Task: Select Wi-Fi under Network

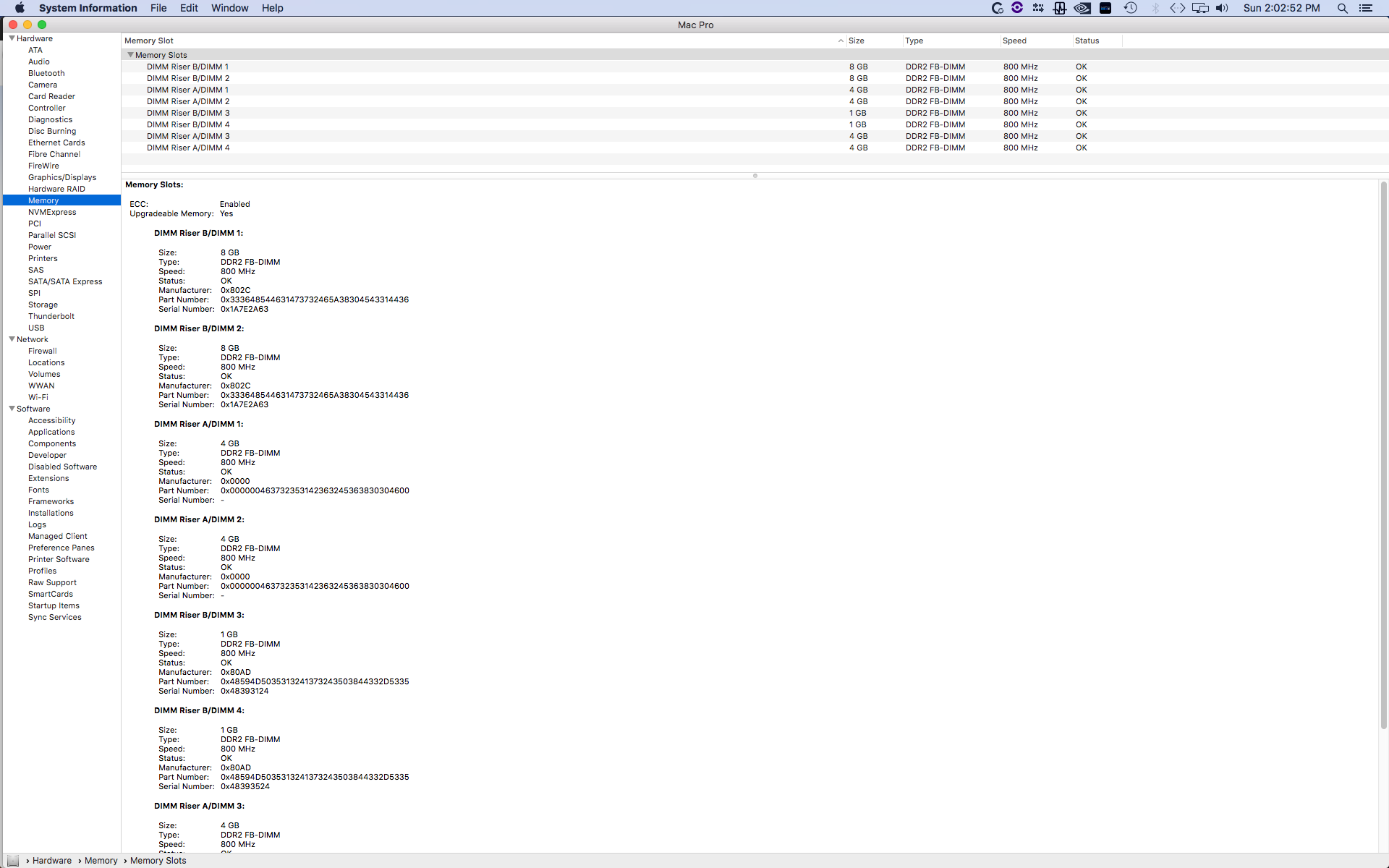Action: (x=38, y=397)
